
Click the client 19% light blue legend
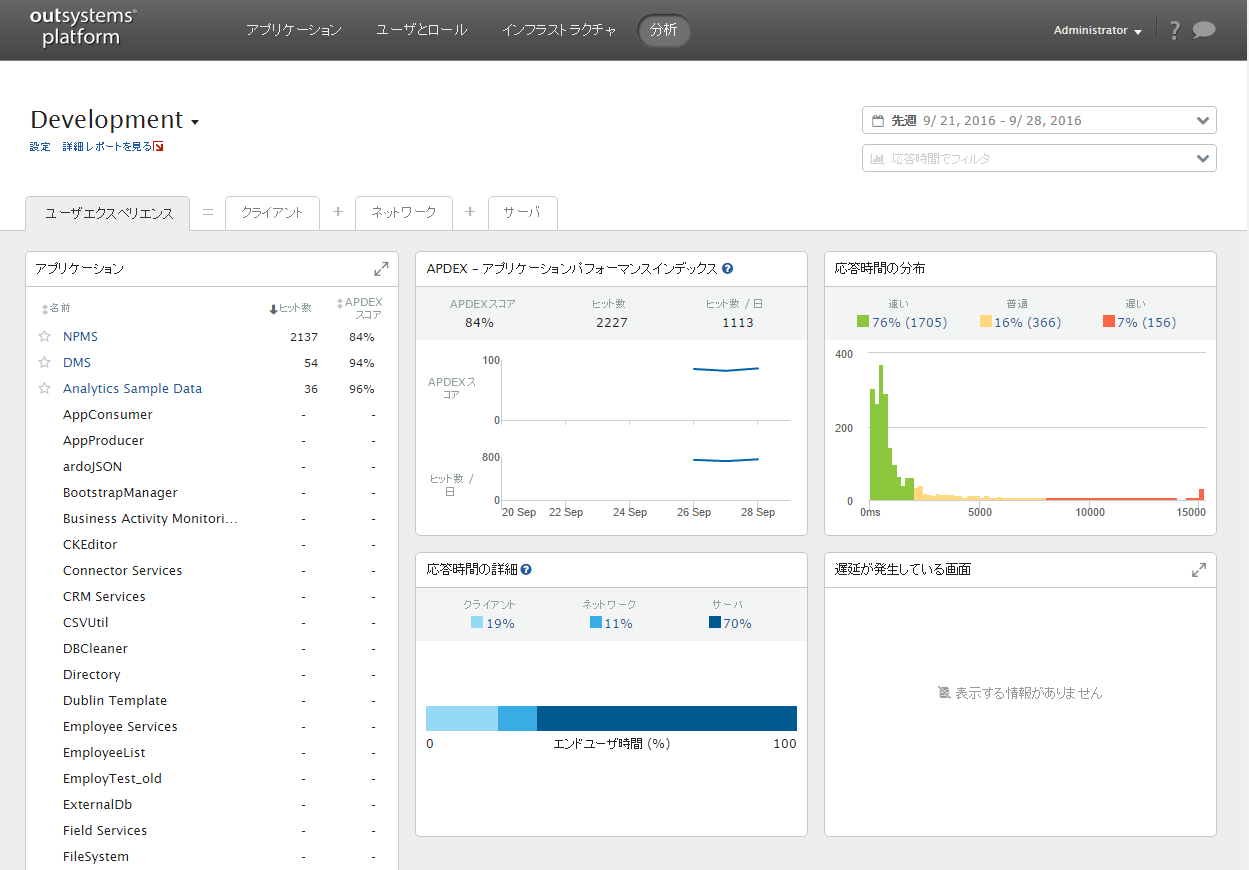pos(492,623)
